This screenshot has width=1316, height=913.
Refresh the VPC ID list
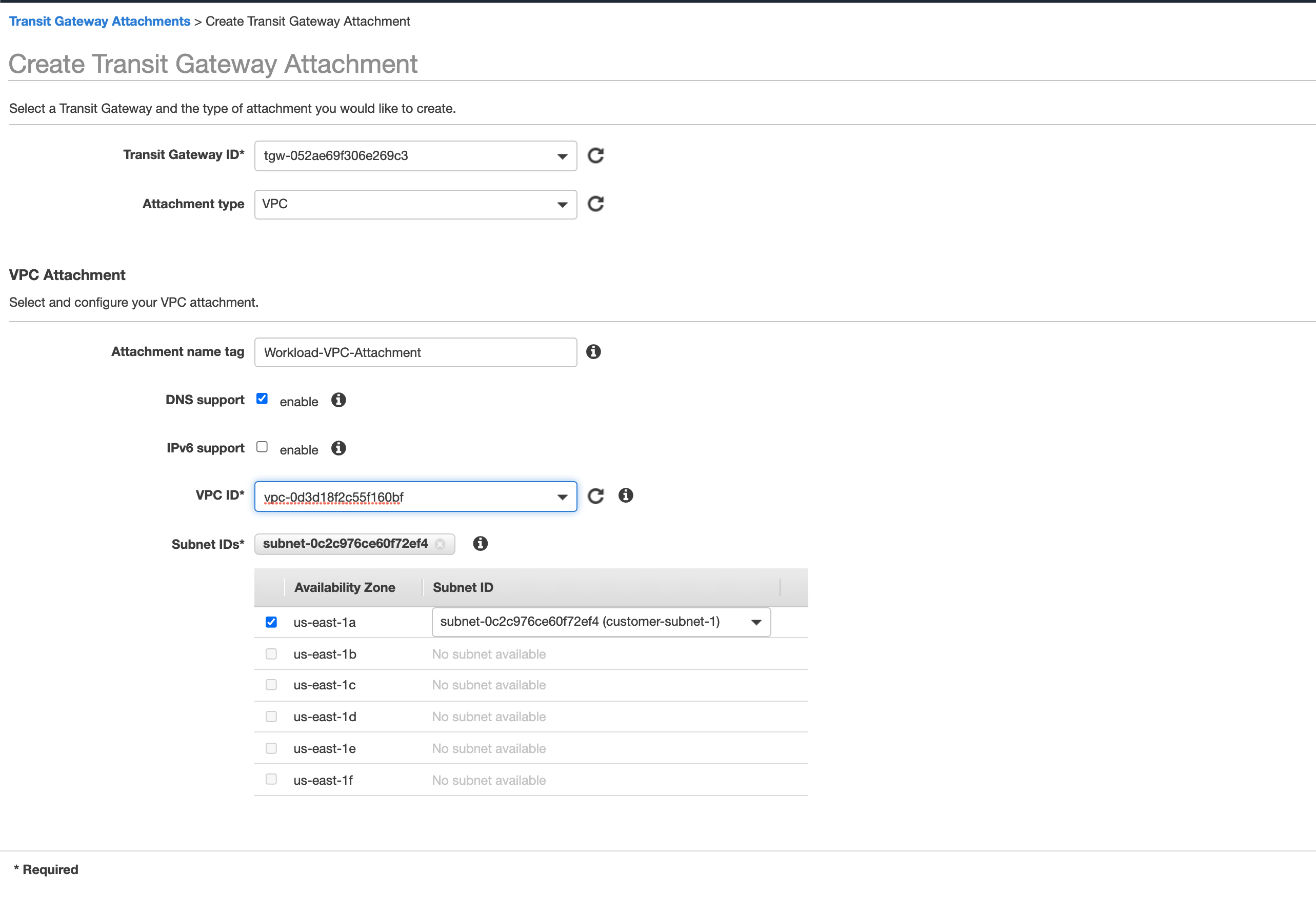[x=595, y=496]
